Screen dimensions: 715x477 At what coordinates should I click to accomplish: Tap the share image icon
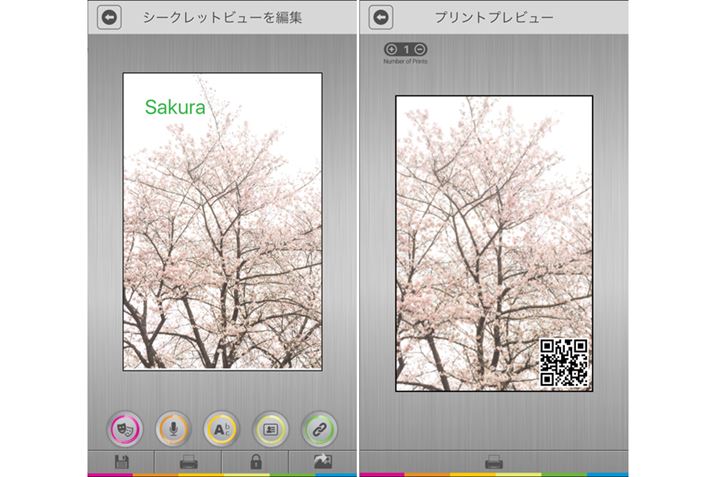click(323, 461)
